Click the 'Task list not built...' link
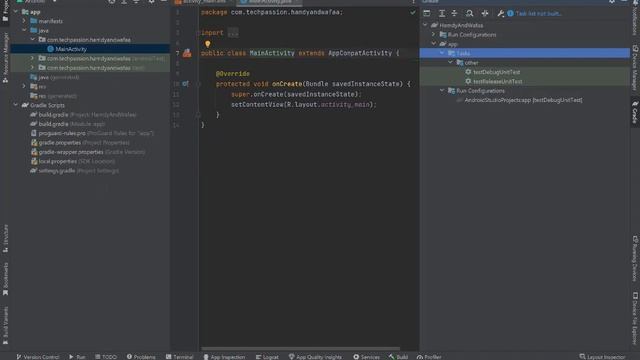Screen dimensions: 640x360 coord(538,13)
